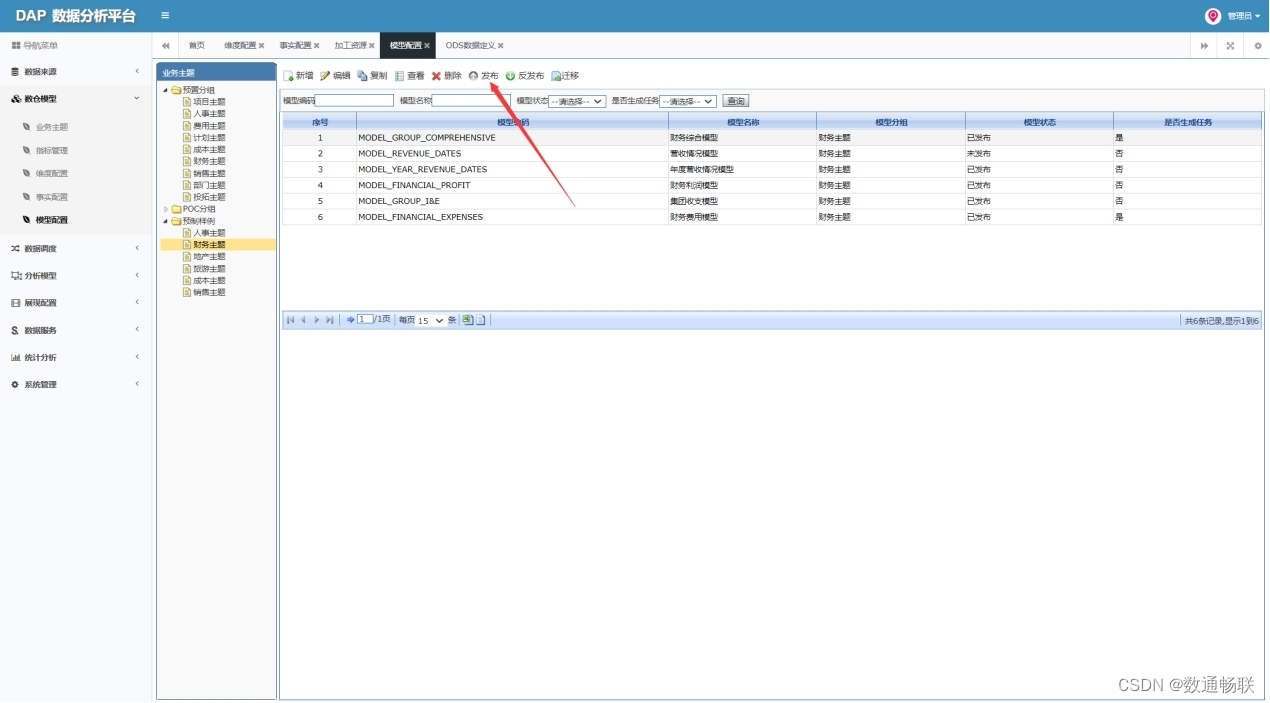The width and height of the screenshot is (1270, 703).
Task: Click the tab-scroll-left double arrow icon
Action: 165,46
